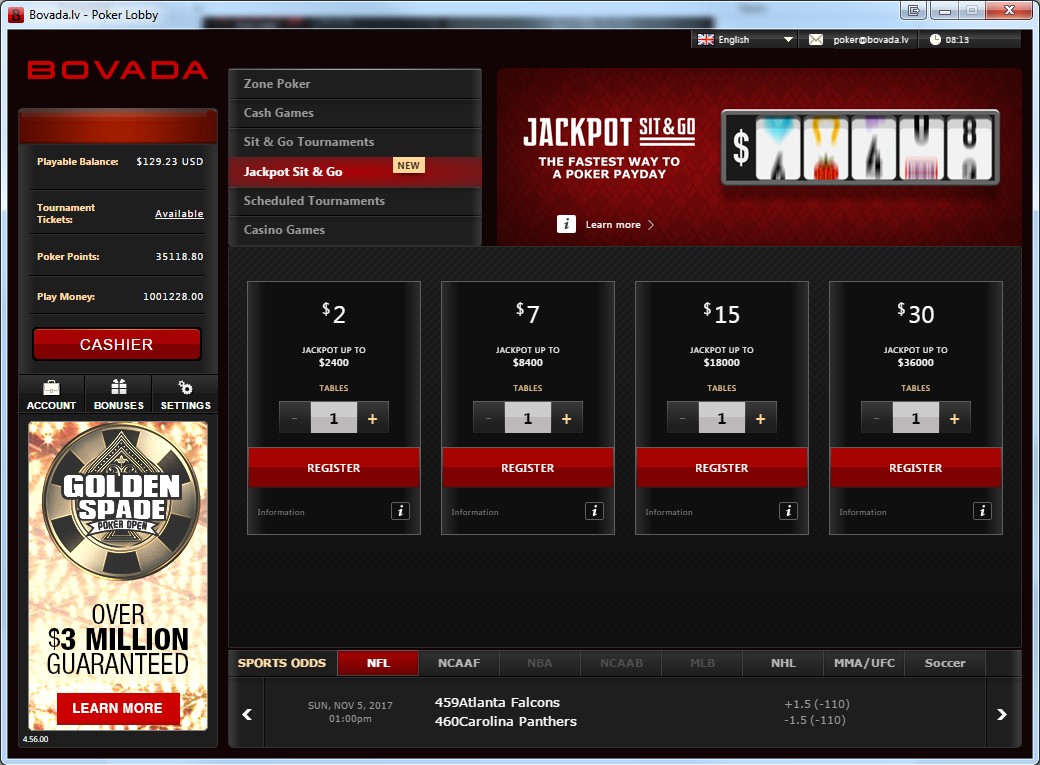Image resolution: width=1040 pixels, height=765 pixels.
Task: Click the 459Atlanta Falcons team name
Action: [497, 702]
